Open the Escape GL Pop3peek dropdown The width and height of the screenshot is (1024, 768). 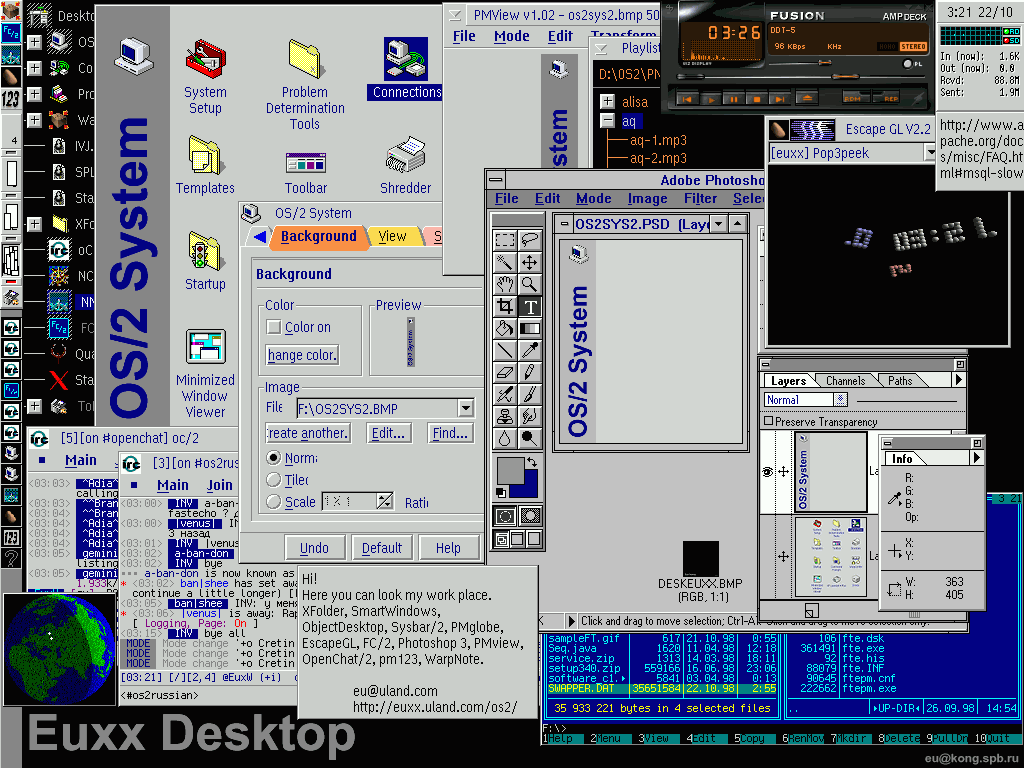click(930, 153)
